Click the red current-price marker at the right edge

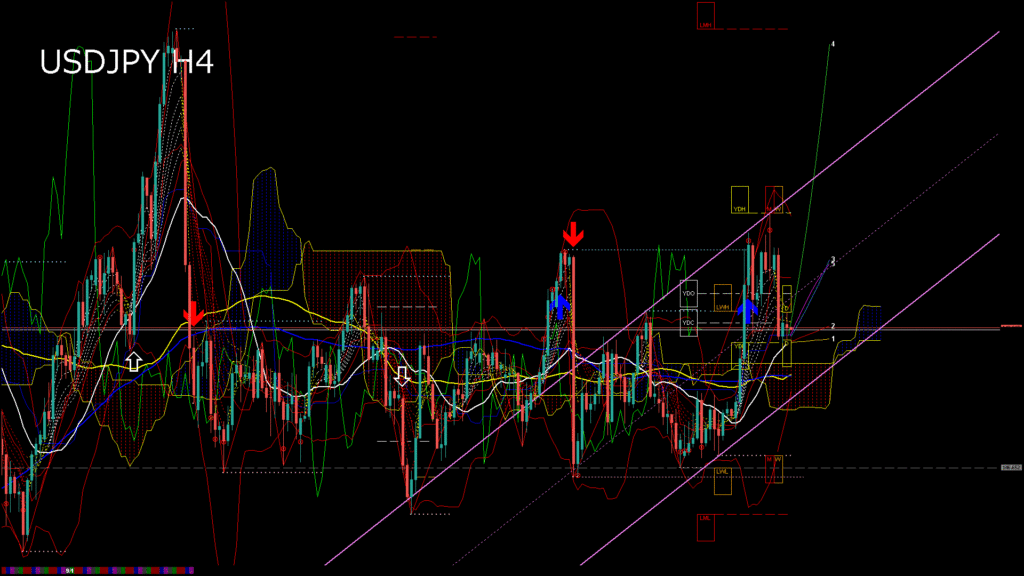click(1010, 326)
